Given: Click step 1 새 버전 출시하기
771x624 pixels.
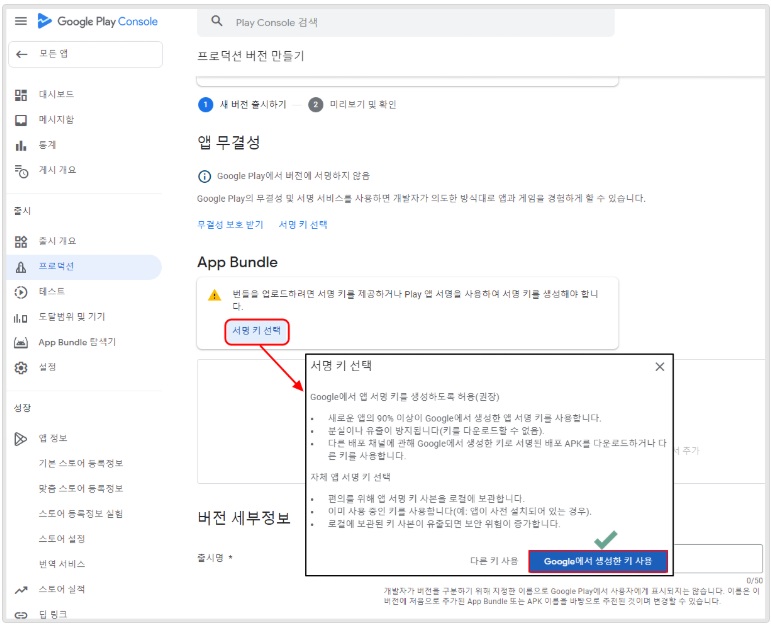Looking at the screenshot, I should [242, 105].
